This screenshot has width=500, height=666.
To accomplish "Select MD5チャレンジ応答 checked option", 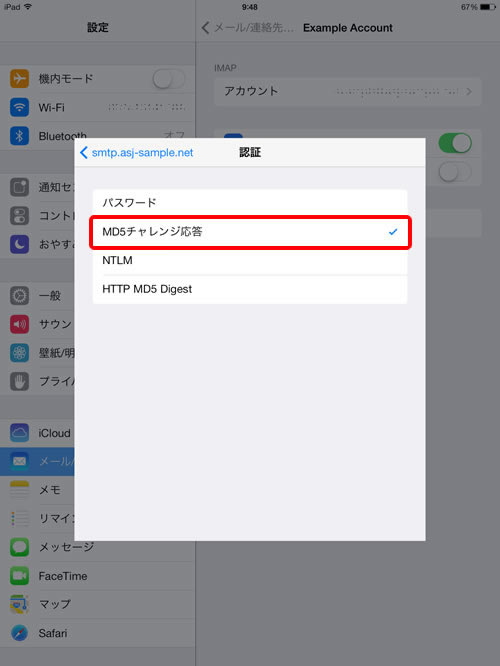I will (250, 232).
